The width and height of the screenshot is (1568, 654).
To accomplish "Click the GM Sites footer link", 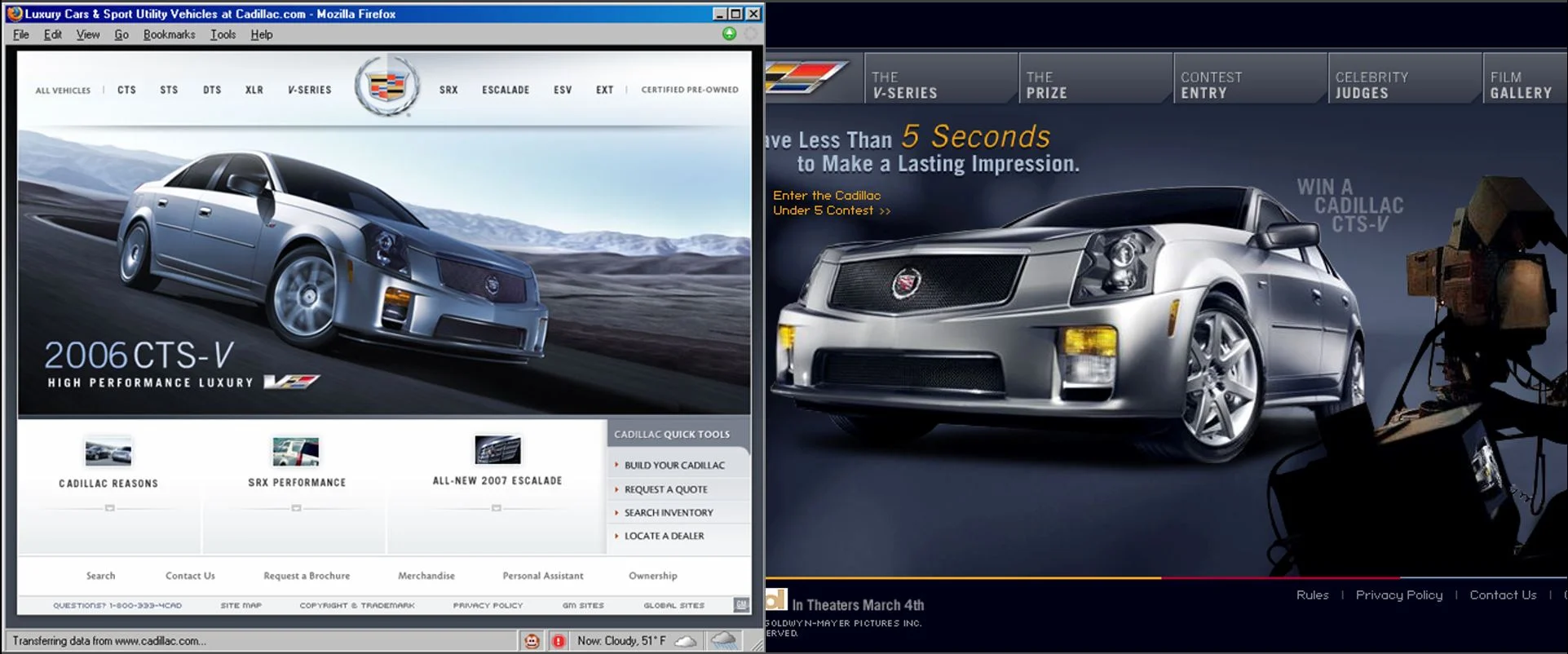I will click(583, 605).
